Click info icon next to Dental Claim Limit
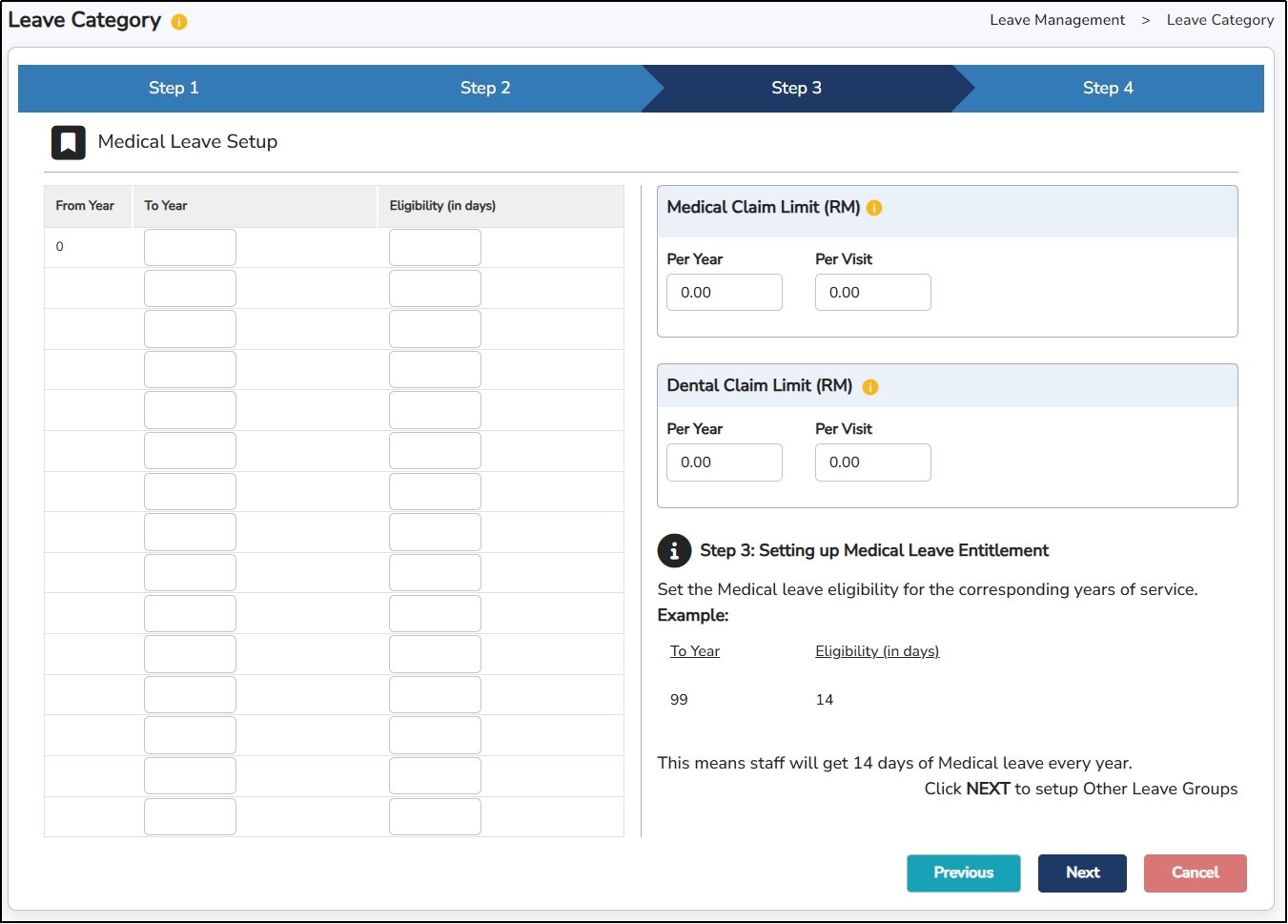The height and width of the screenshot is (924, 1288). click(870, 387)
